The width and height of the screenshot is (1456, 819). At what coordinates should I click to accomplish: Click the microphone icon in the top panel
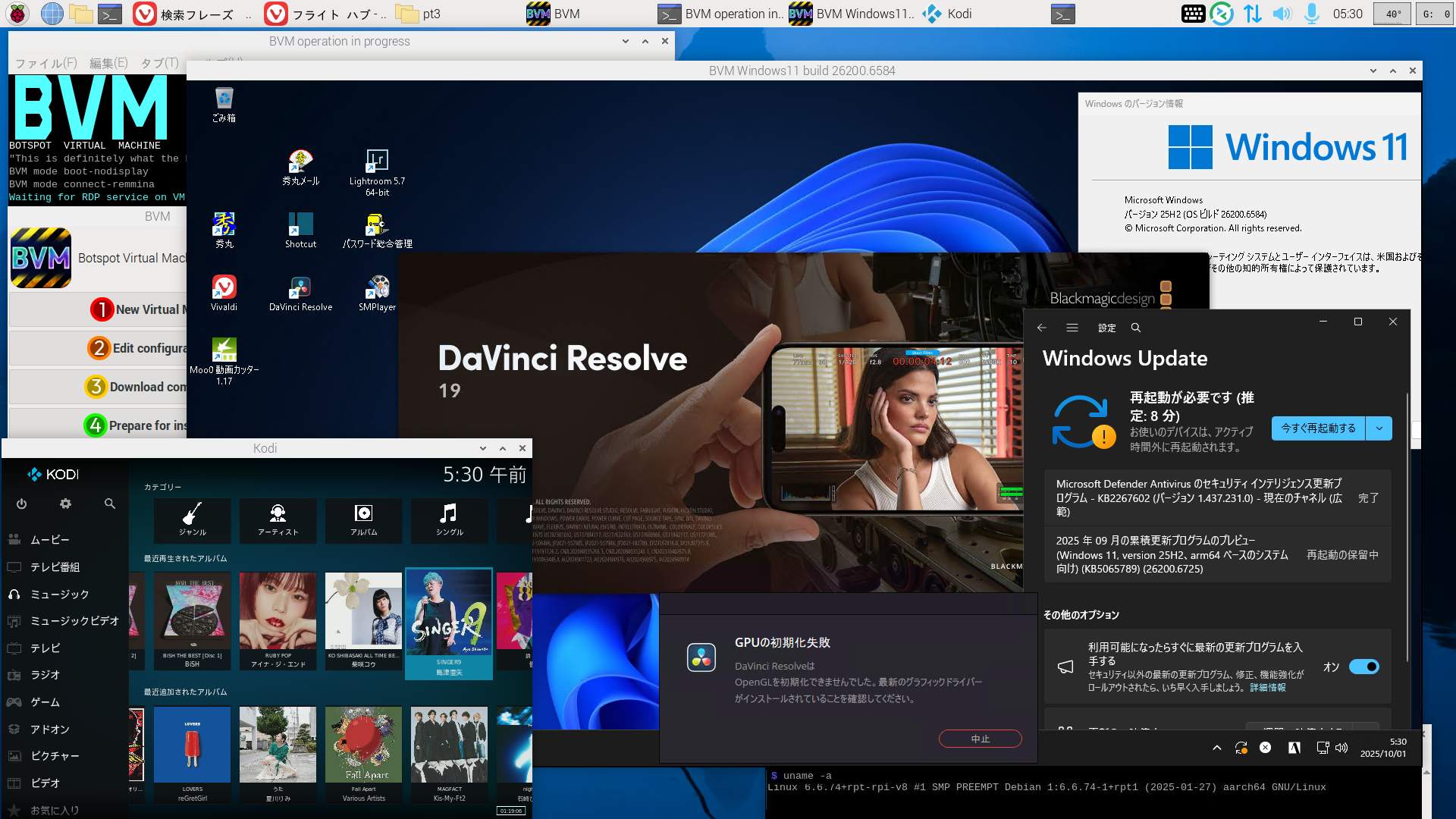[1311, 14]
